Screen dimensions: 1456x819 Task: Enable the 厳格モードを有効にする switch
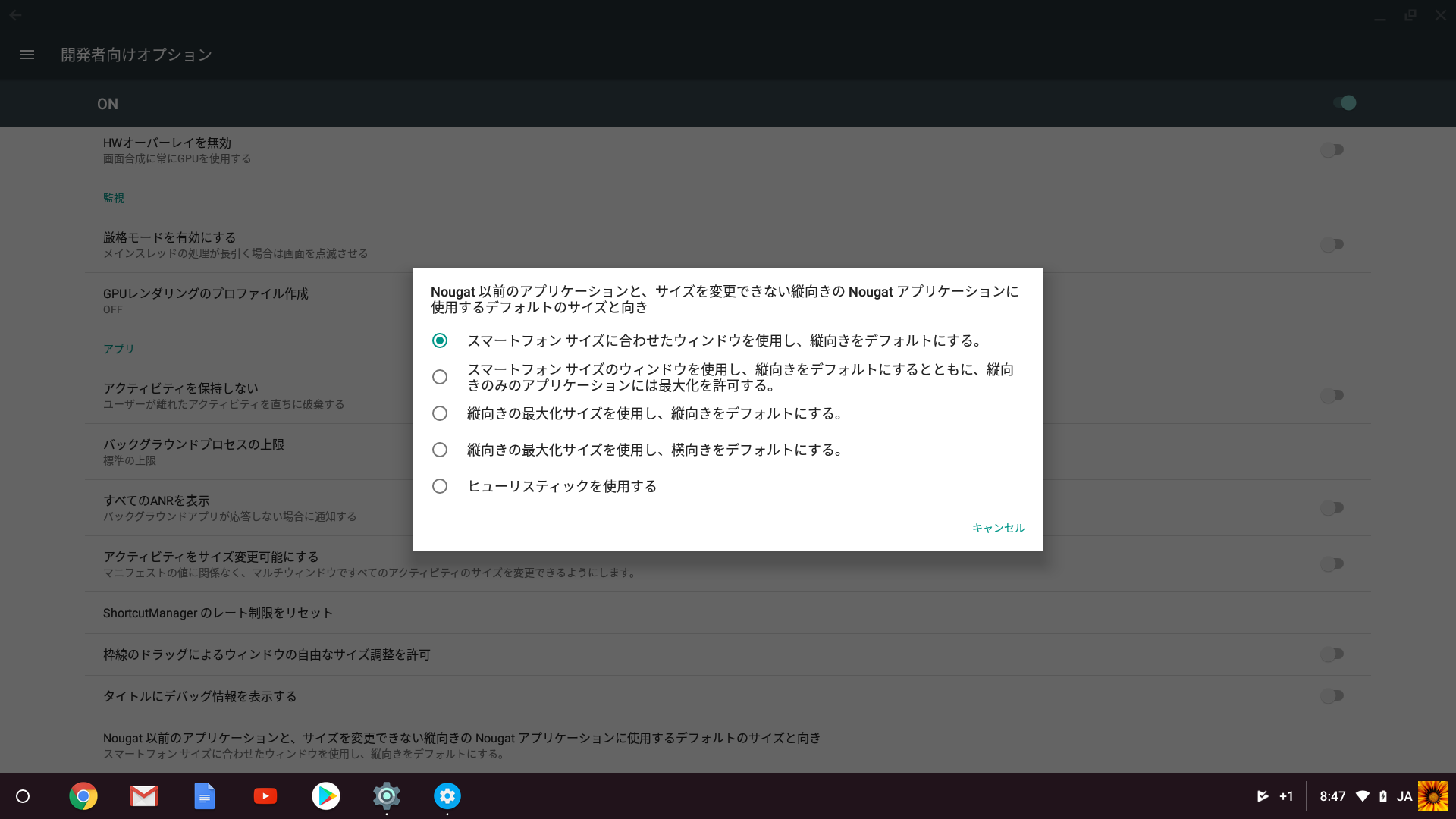pos(1332,244)
